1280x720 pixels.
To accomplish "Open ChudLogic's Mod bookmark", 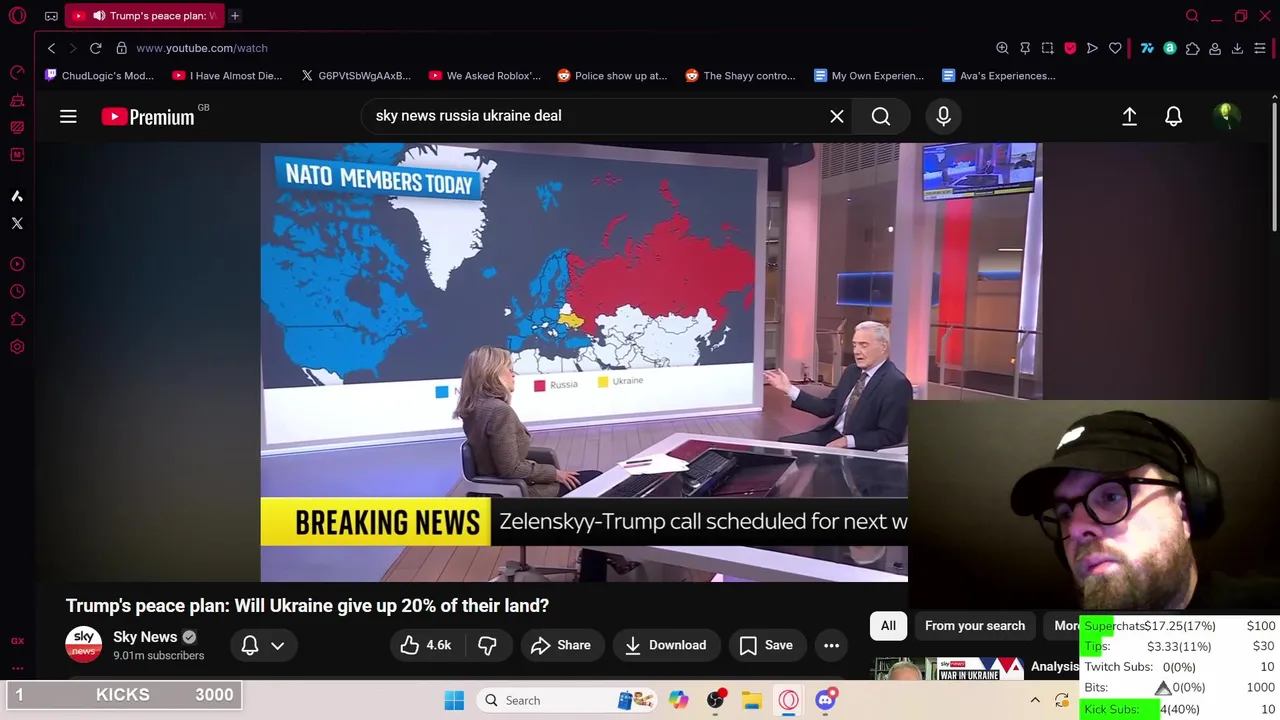I will coord(99,76).
